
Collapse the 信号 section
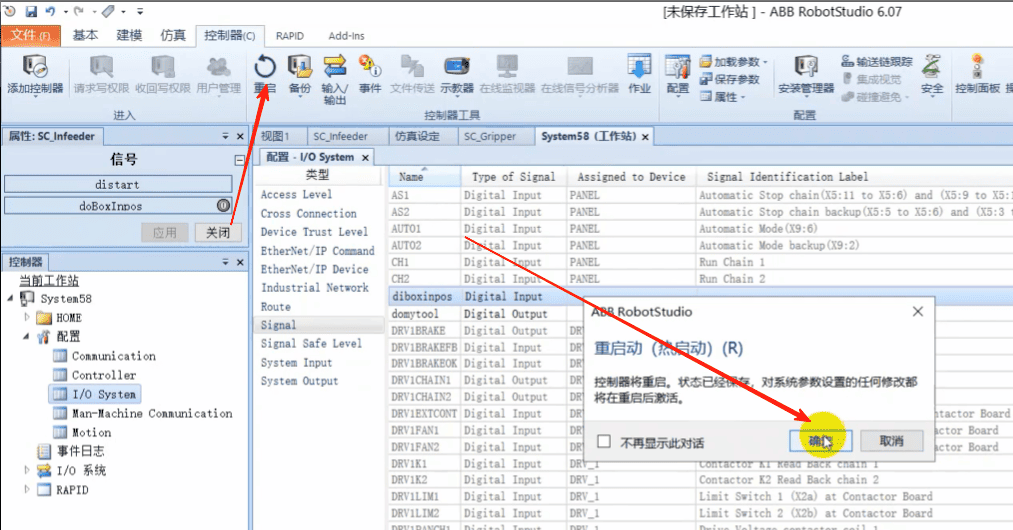[240, 160]
